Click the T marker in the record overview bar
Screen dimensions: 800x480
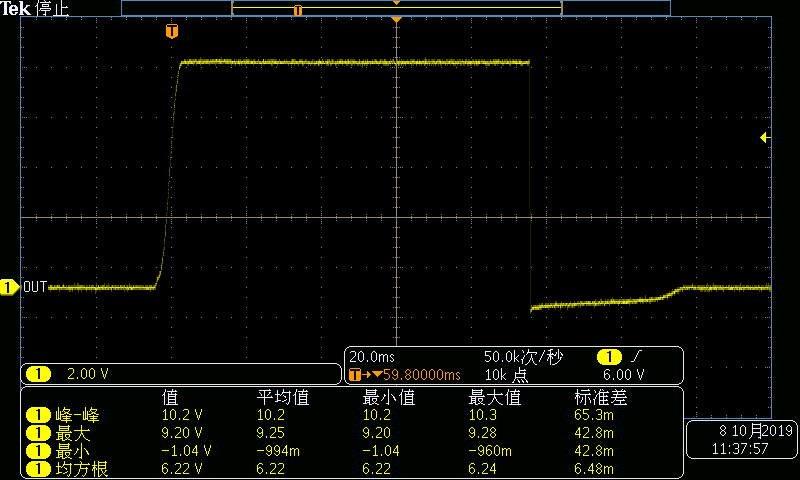coord(298,10)
